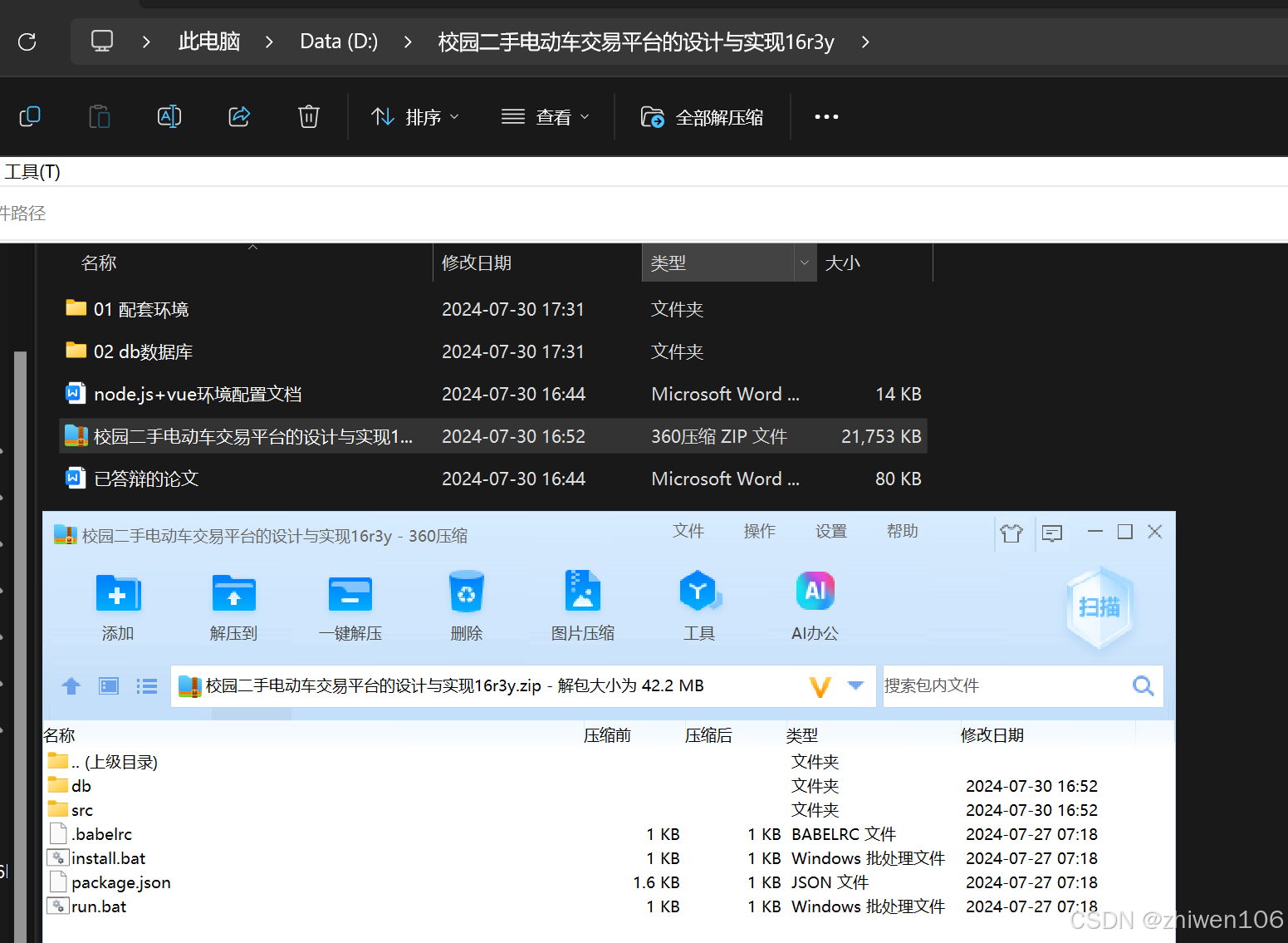This screenshot has height=943, width=1288.
Task: Click the computer monitor icon in address bar
Action: coord(102,42)
